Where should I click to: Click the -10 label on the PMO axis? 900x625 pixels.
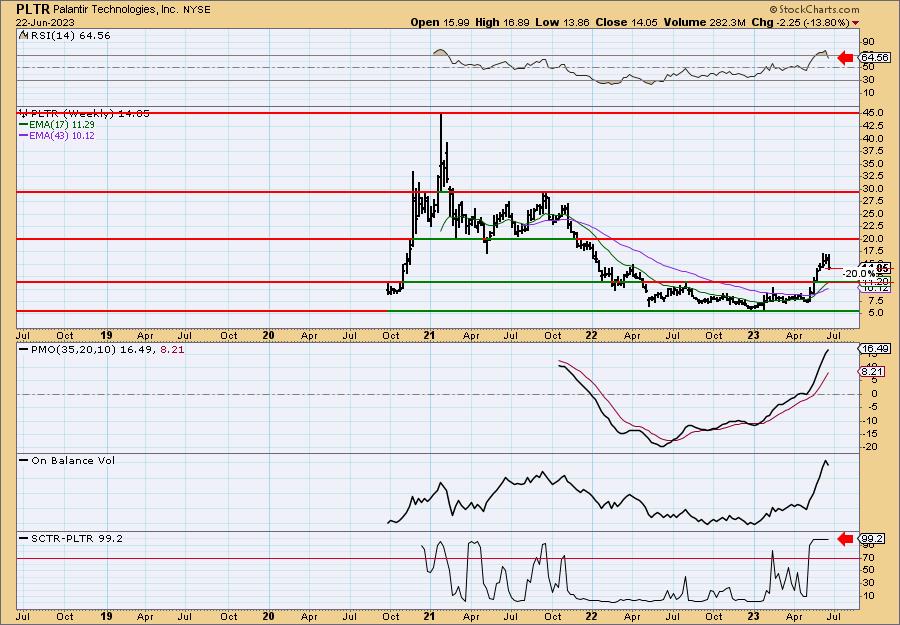870,421
